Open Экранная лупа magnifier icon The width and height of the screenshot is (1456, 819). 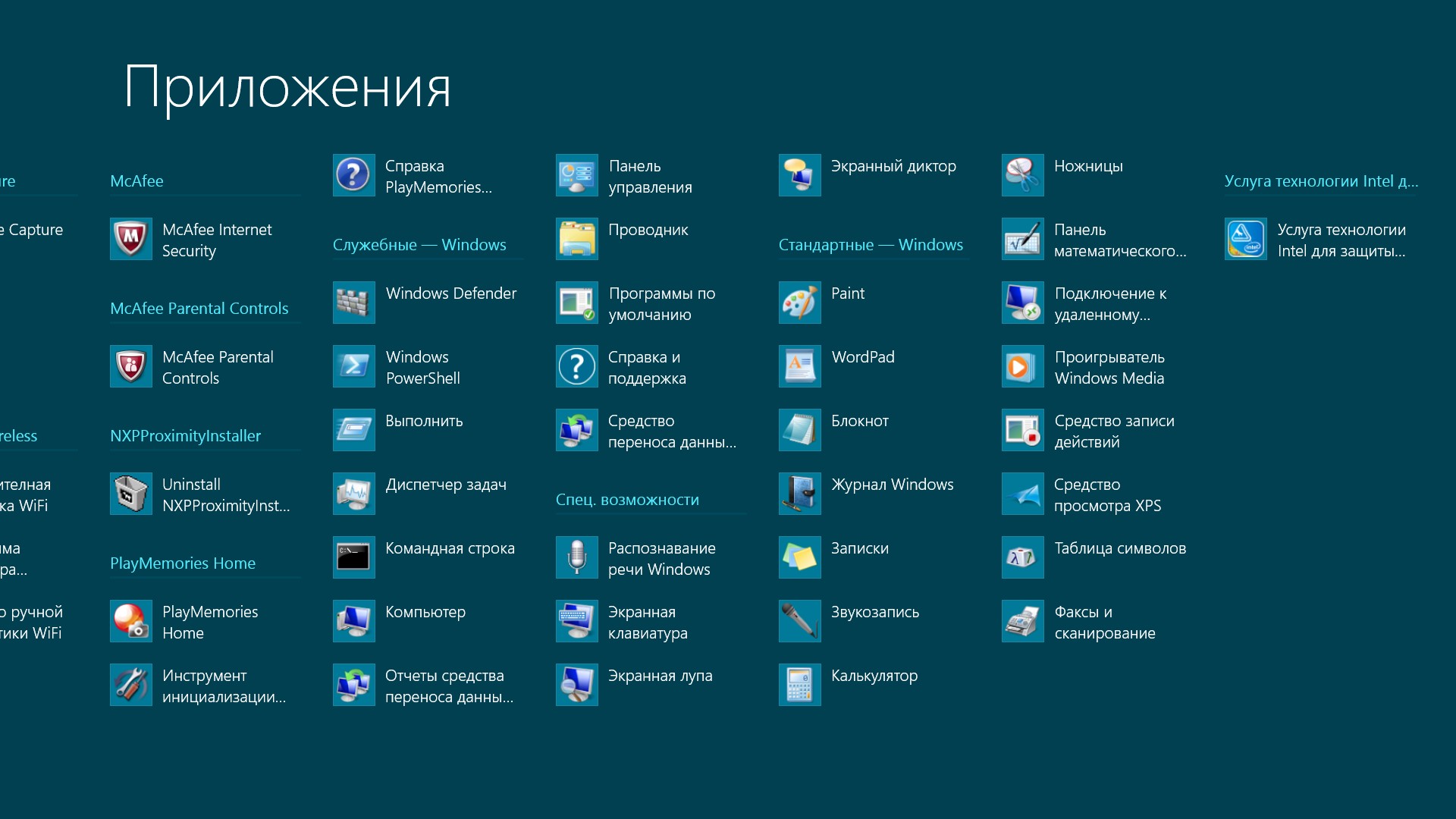(576, 685)
